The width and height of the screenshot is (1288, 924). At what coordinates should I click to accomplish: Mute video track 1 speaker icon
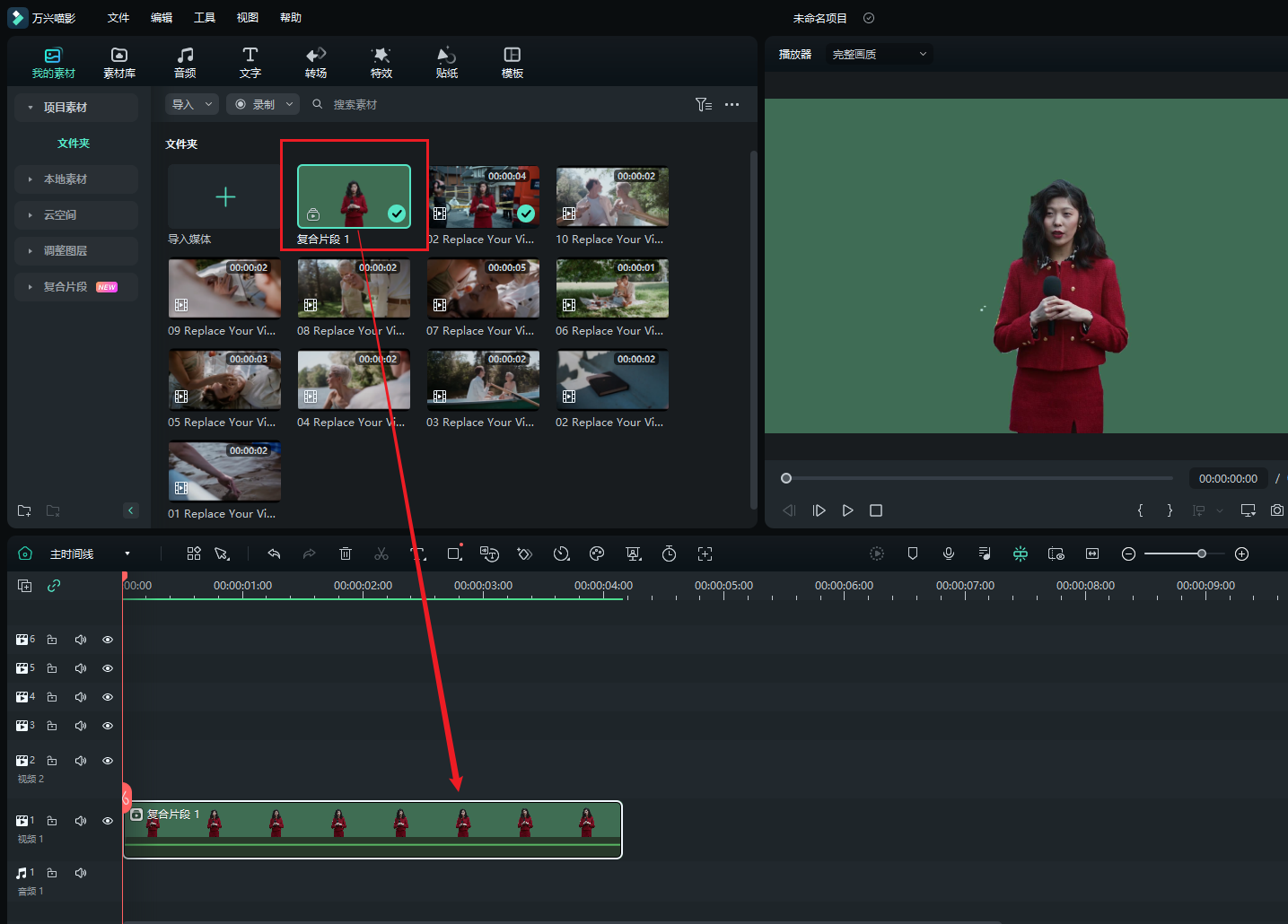81,821
